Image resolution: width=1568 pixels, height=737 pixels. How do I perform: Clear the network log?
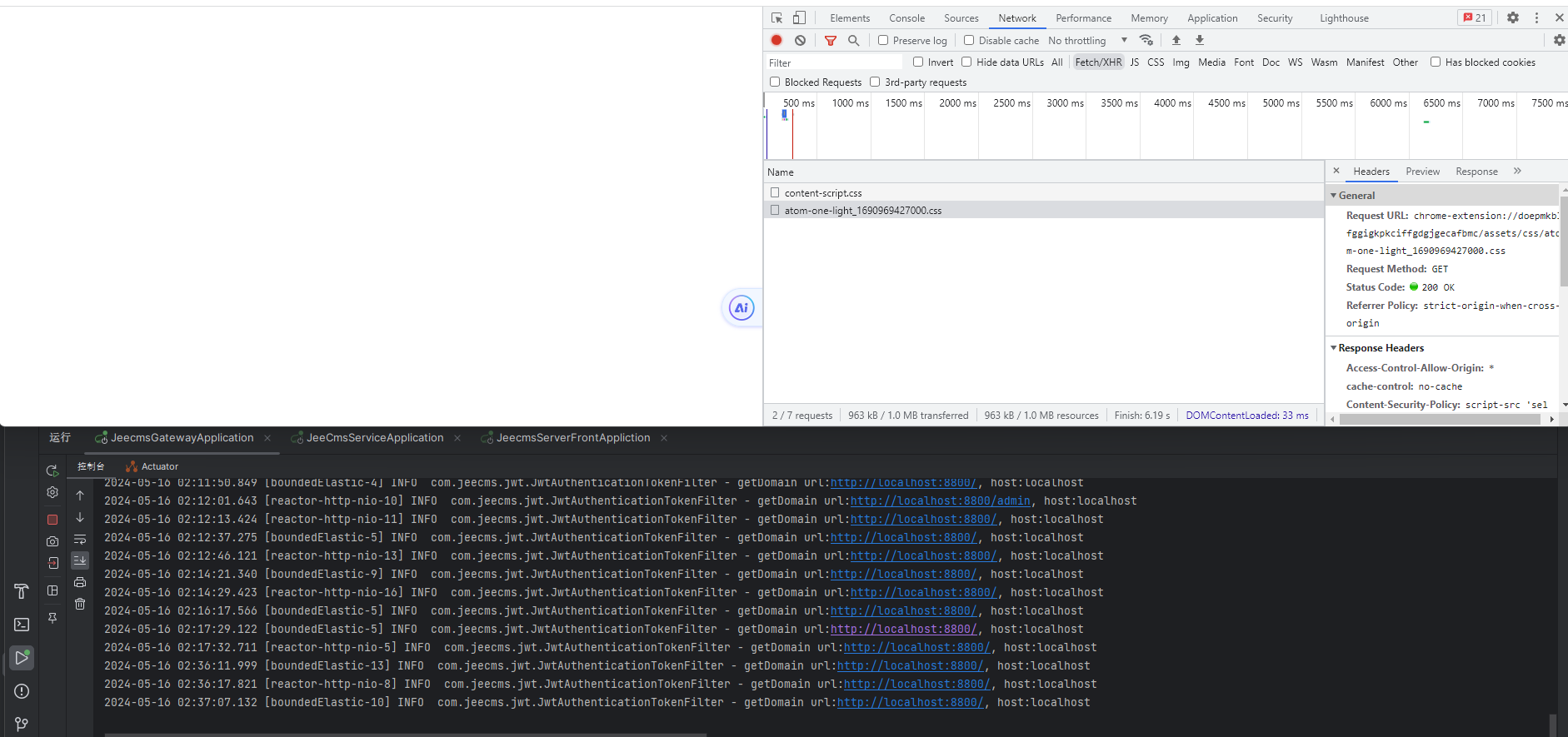(800, 40)
